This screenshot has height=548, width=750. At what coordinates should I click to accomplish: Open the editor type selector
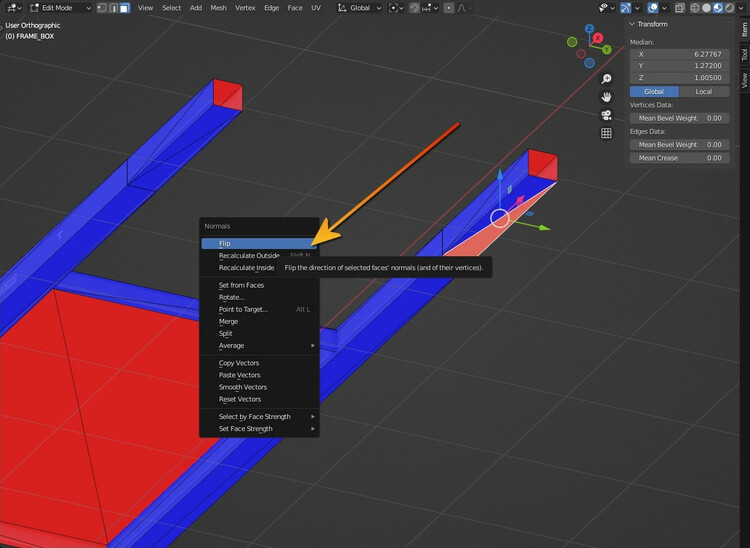pyautogui.click(x=14, y=8)
